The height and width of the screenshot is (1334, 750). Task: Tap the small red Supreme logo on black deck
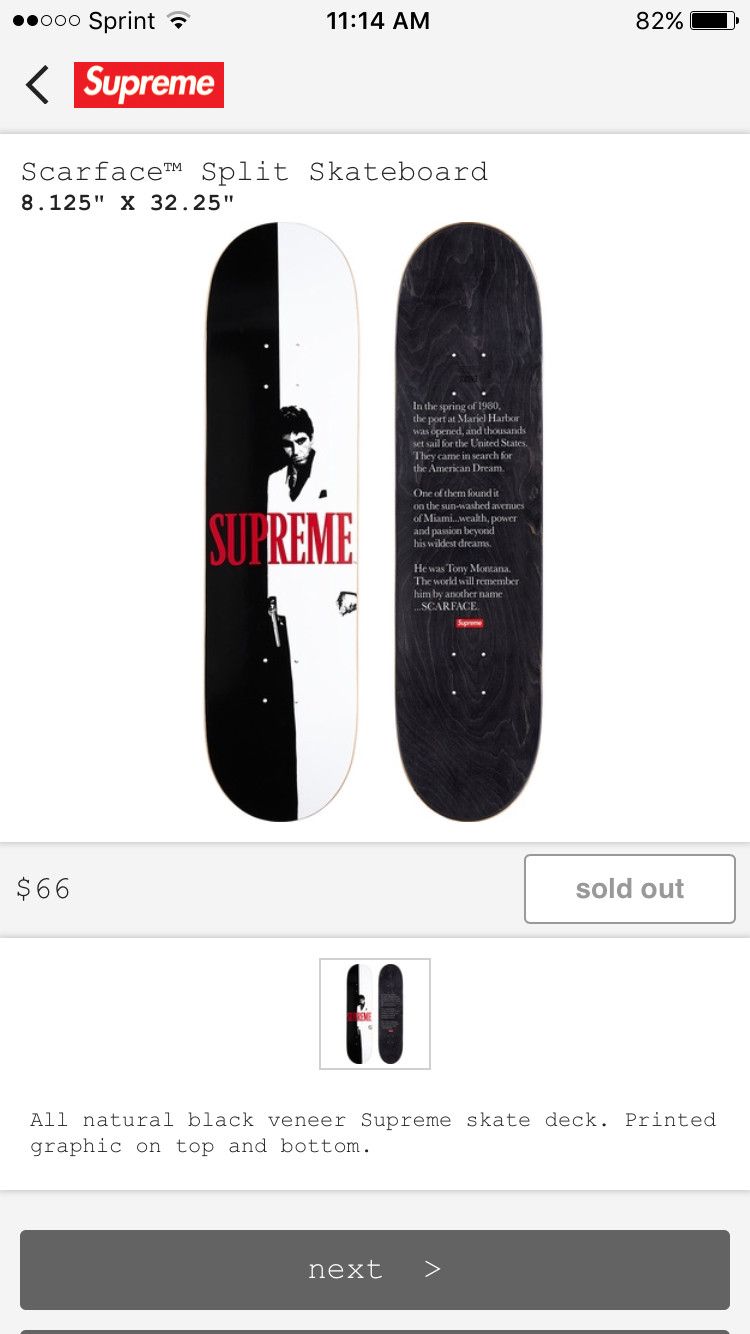469,623
